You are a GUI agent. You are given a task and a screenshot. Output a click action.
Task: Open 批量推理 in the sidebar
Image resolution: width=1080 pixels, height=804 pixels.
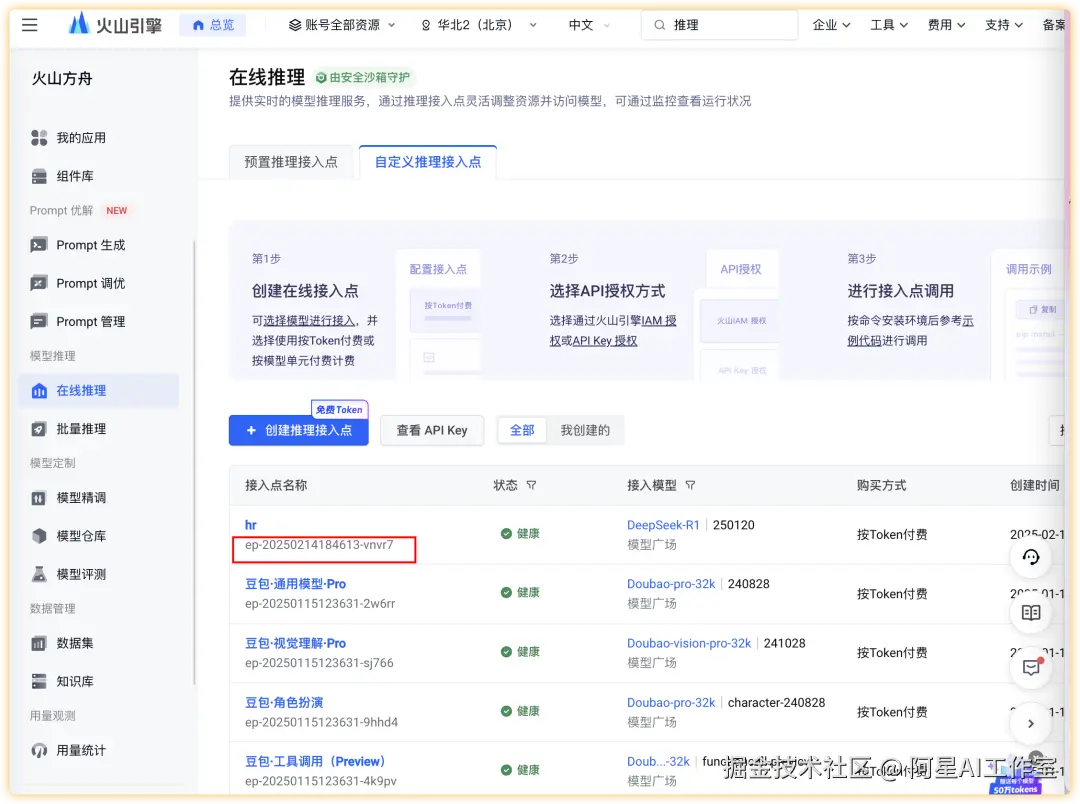click(x=98, y=429)
